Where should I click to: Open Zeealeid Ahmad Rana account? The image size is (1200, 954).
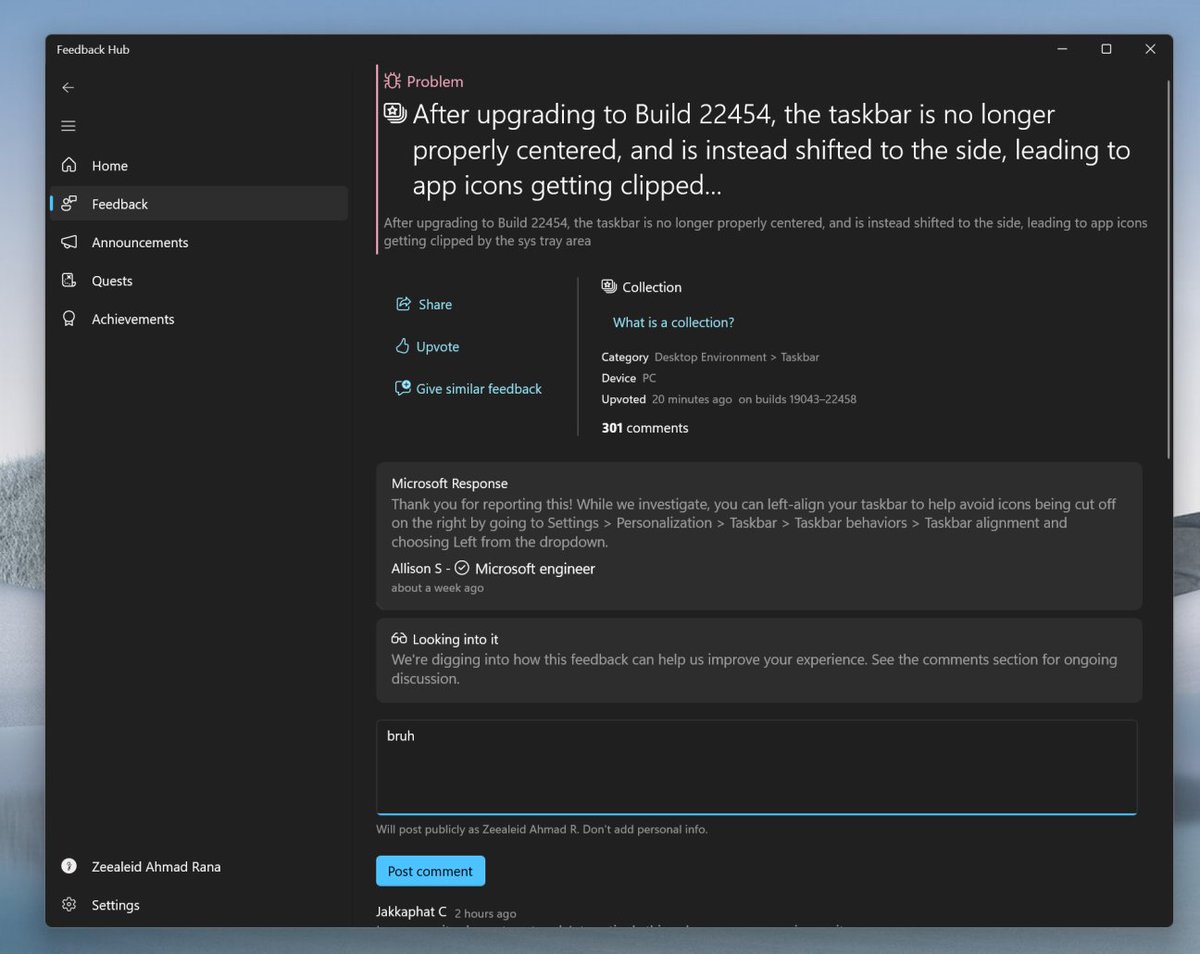[199, 866]
